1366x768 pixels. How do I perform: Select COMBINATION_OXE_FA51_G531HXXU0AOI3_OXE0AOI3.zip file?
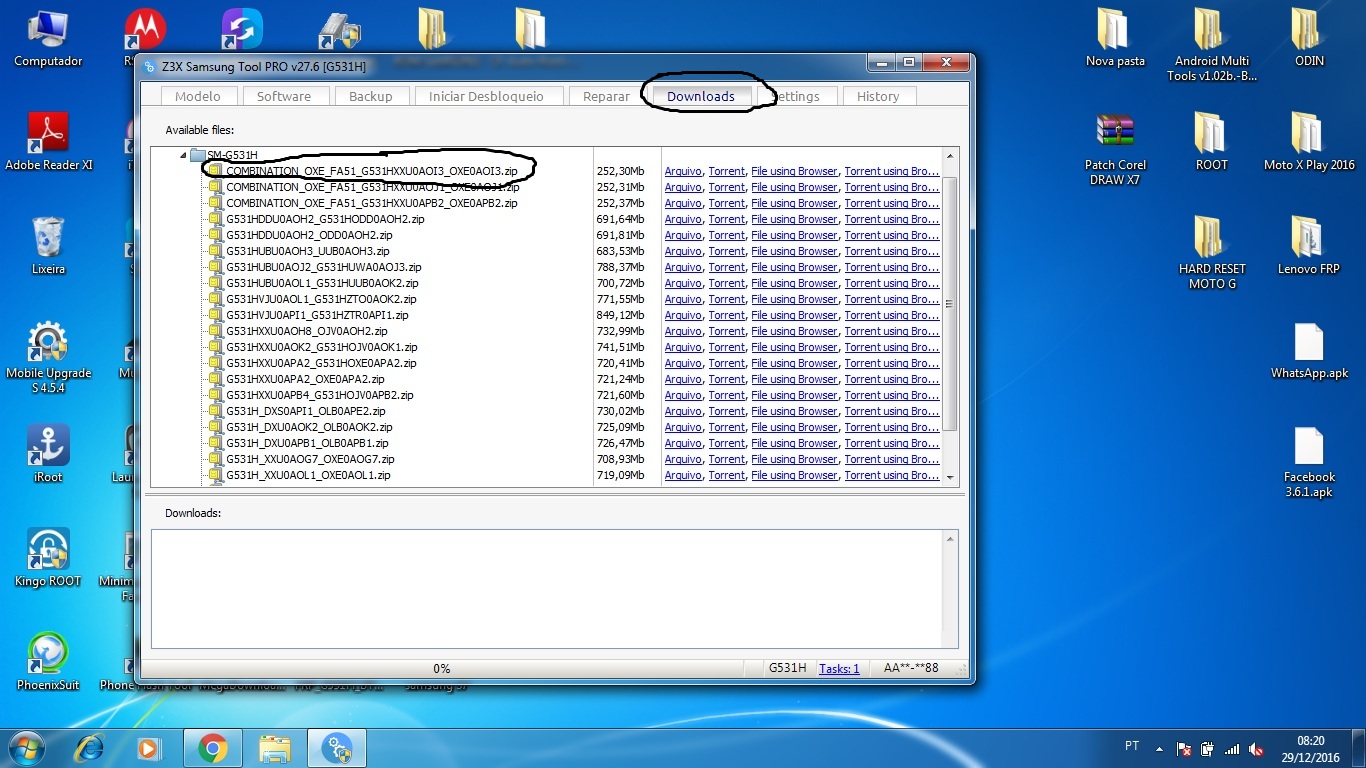372,171
